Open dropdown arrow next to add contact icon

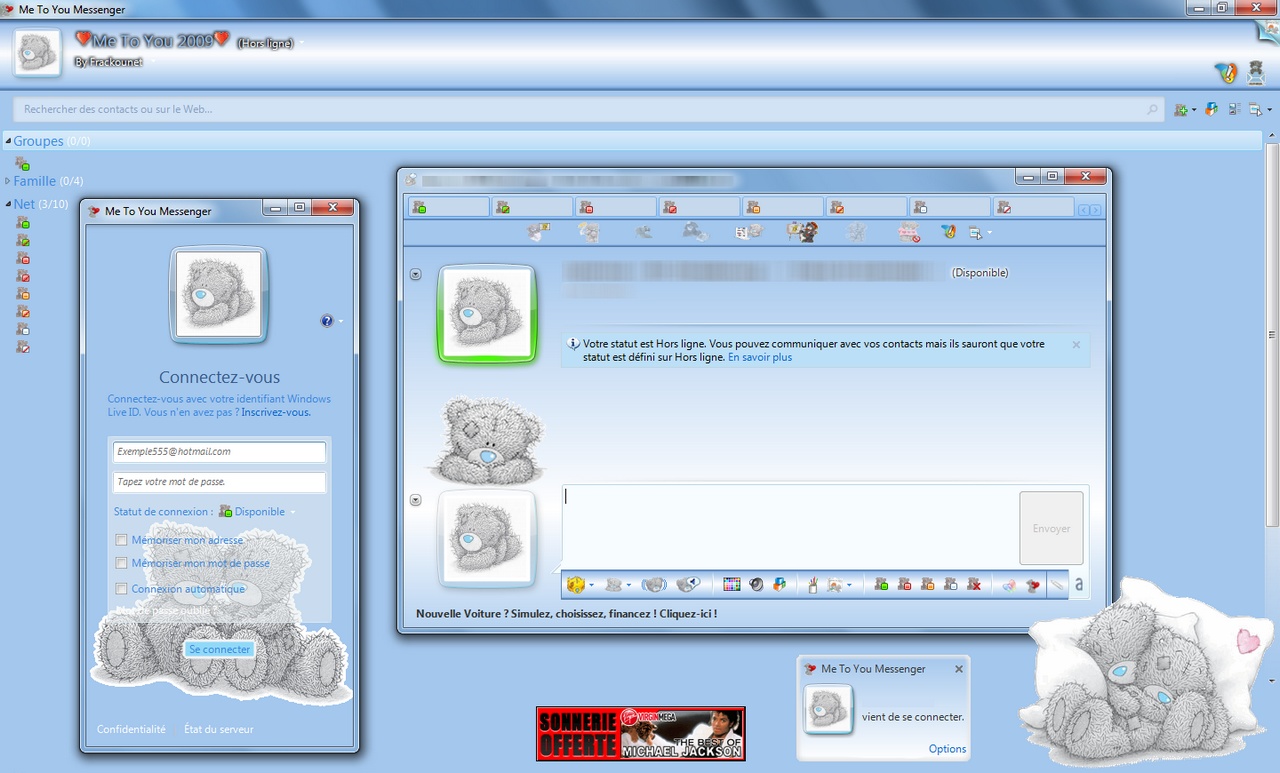(x=1194, y=110)
